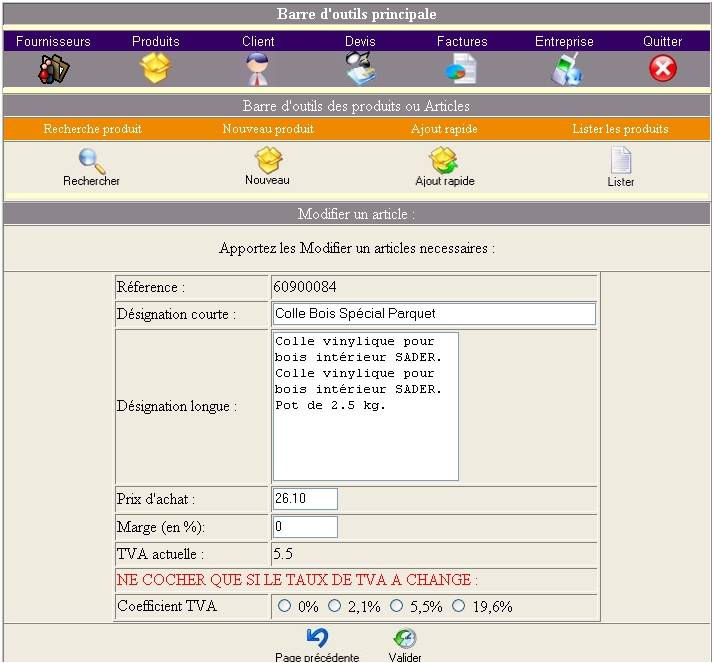This screenshot has width=714, height=663.
Task: Click the Quitter menu label
Action: click(663, 41)
